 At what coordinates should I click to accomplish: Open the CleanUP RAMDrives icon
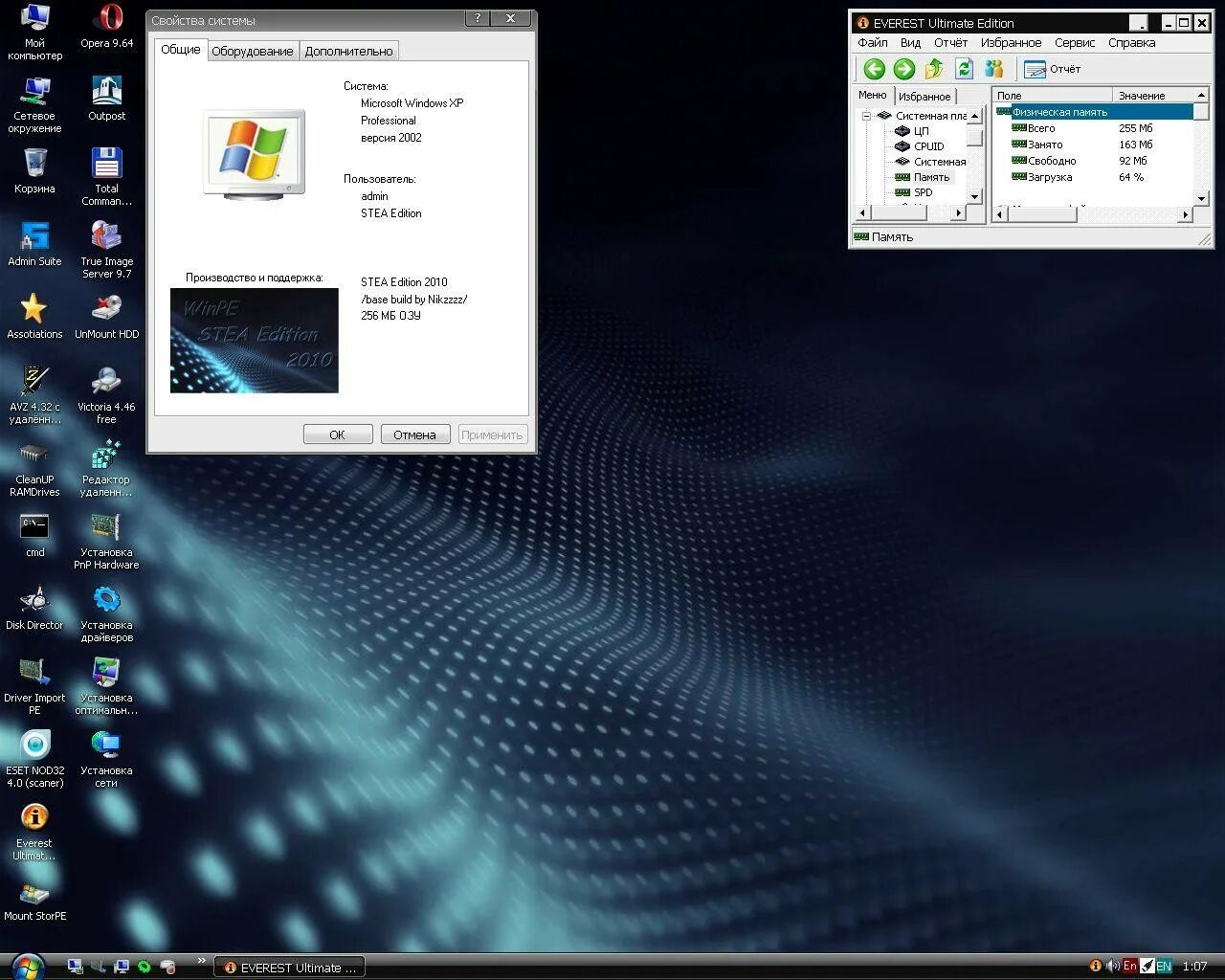[x=34, y=469]
